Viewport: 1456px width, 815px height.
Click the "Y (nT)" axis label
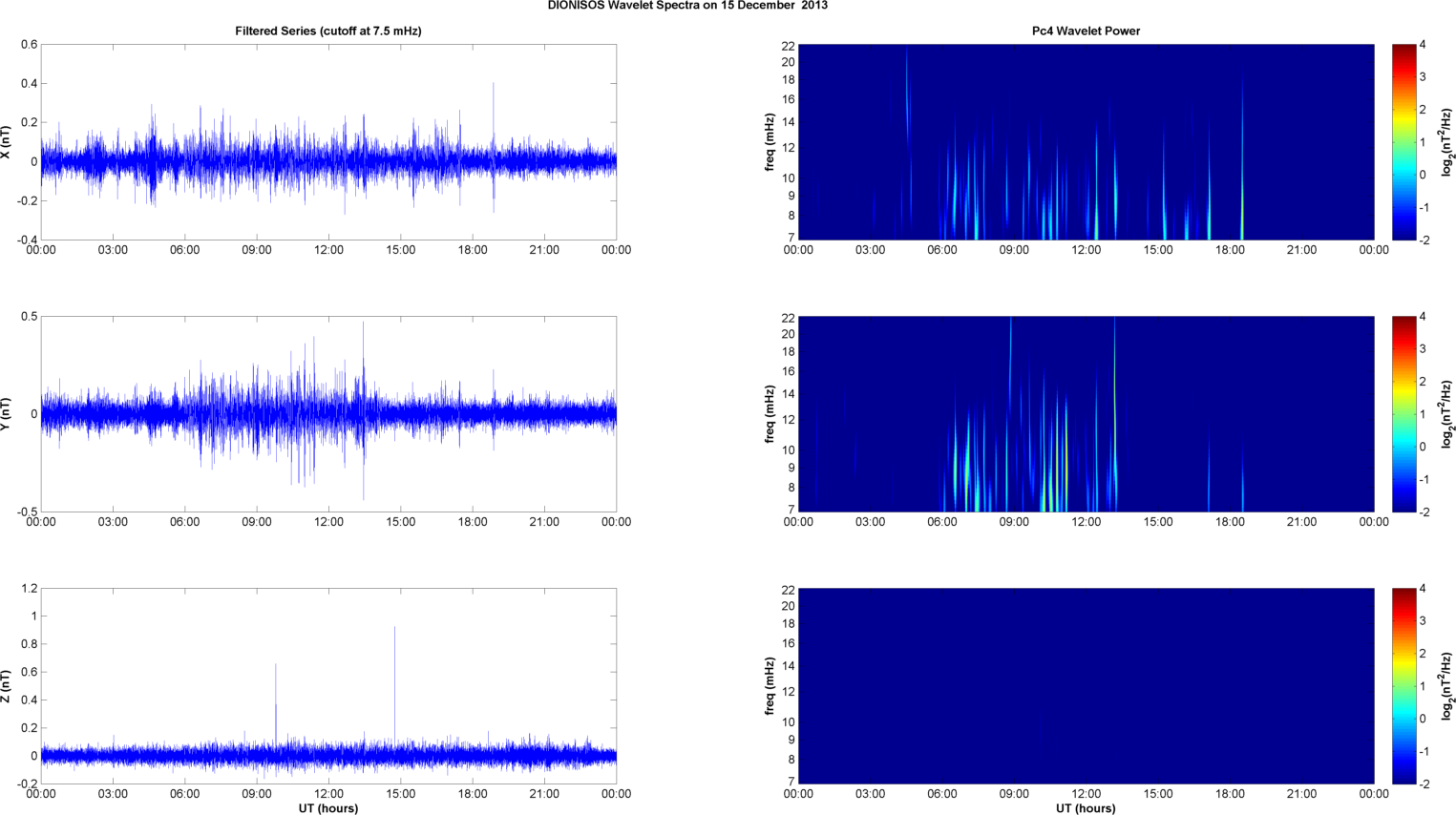point(7,414)
